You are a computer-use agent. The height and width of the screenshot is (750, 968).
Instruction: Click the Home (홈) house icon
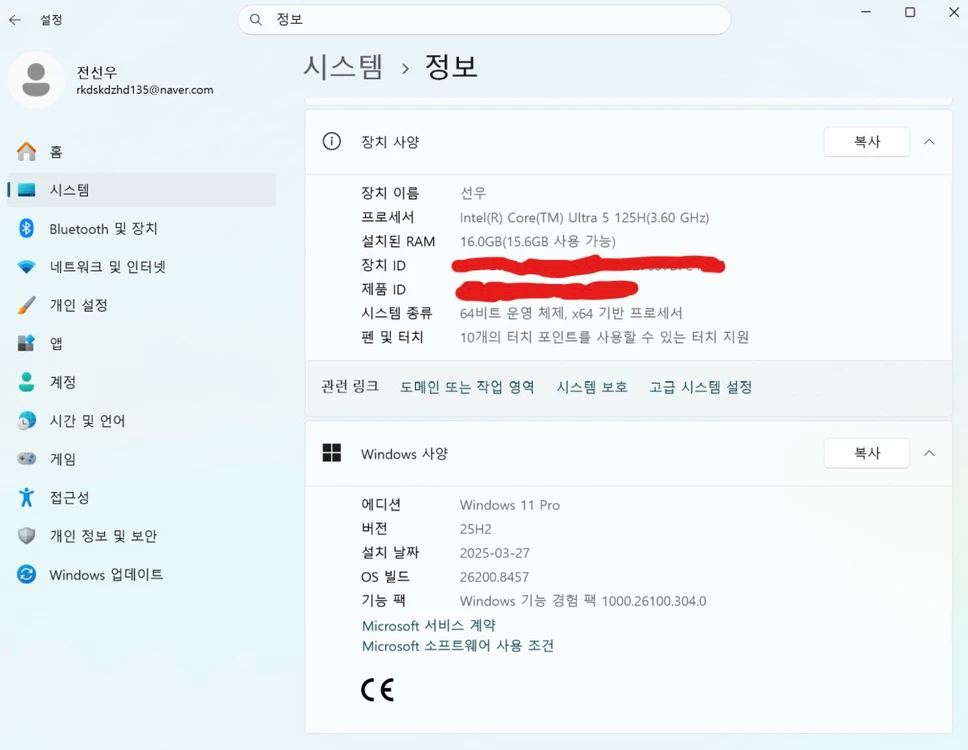coord(26,151)
